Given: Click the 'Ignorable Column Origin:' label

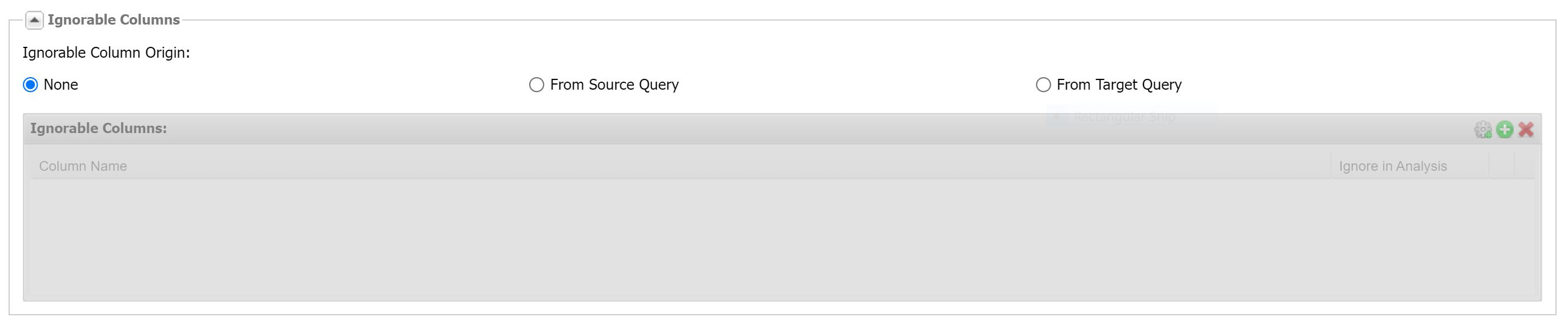Looking at the screenshot, I should 106,53.
